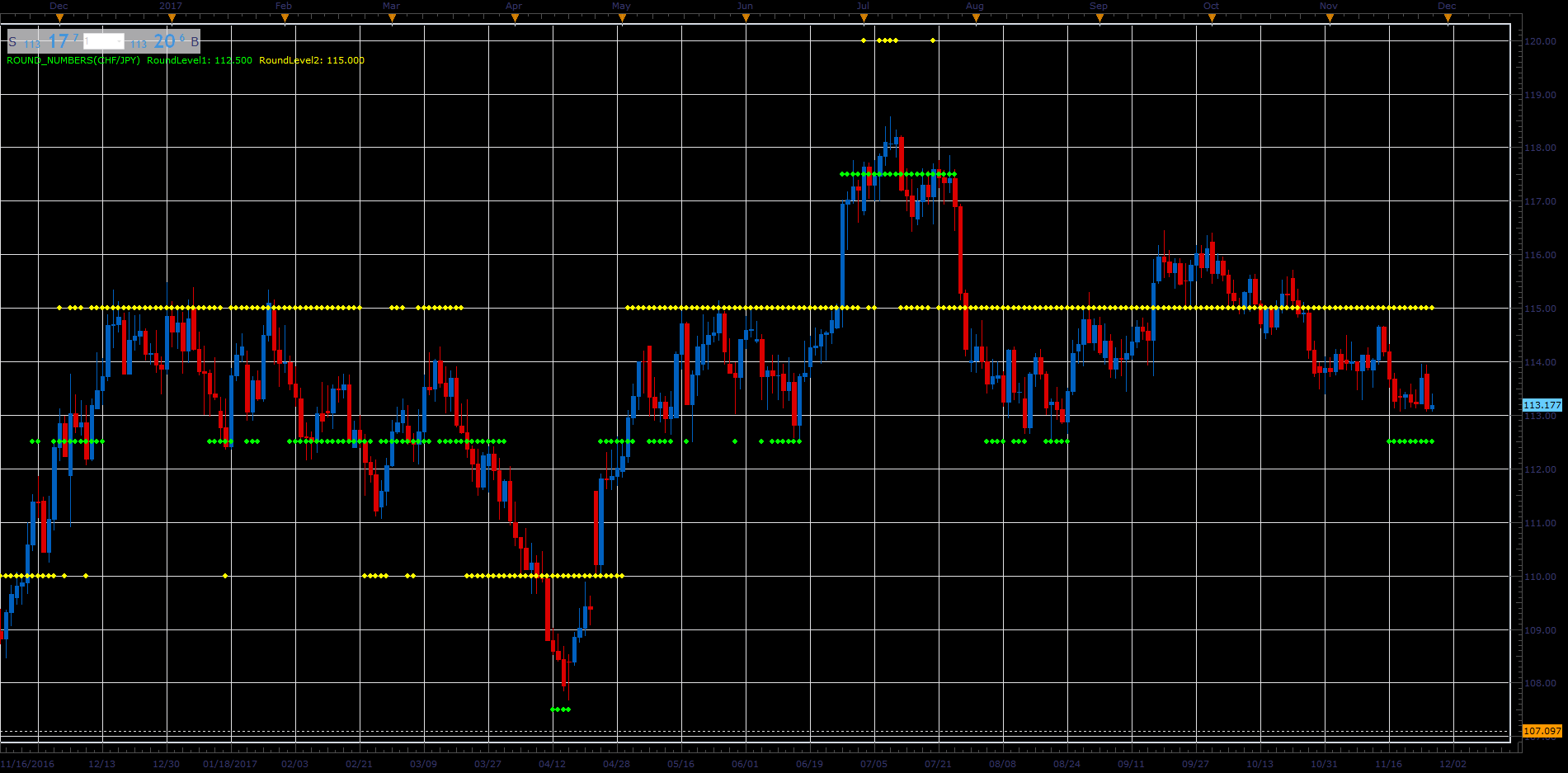This screenshot has height=773, width=1568.
Task: Click the 04/12 date axis label
Action: point(553,764)
